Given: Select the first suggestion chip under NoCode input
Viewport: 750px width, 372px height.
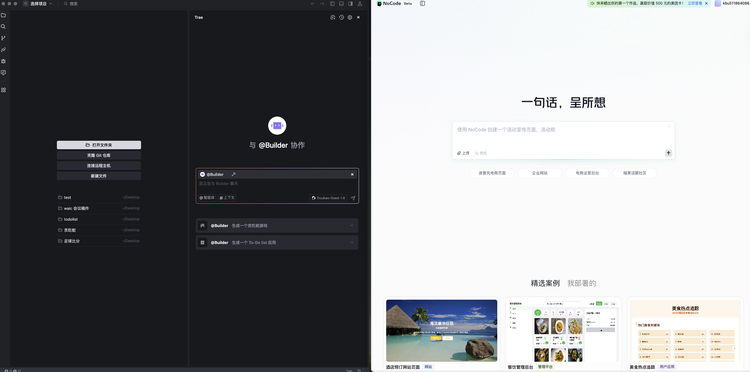Looking at the screenshot, I should [492, 173].
